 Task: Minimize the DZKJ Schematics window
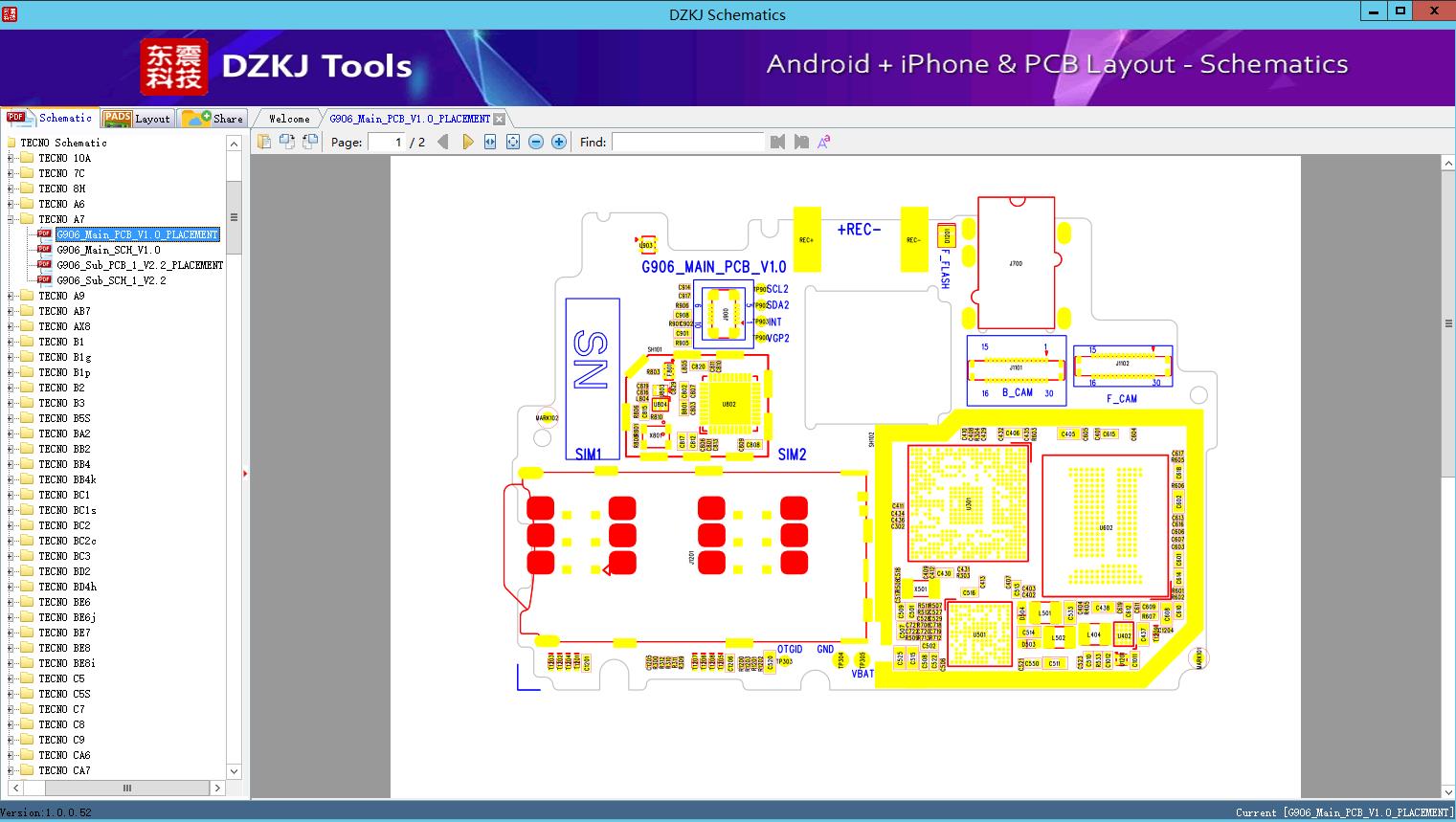(x=1374, y=11)
